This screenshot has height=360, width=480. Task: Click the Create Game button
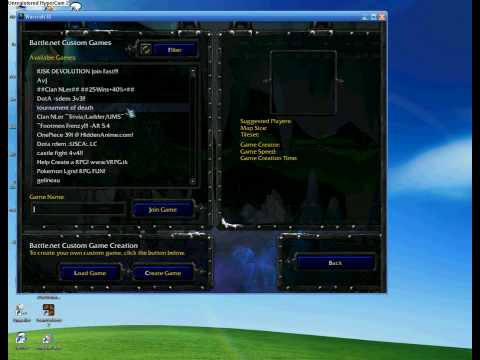point(163,273)
